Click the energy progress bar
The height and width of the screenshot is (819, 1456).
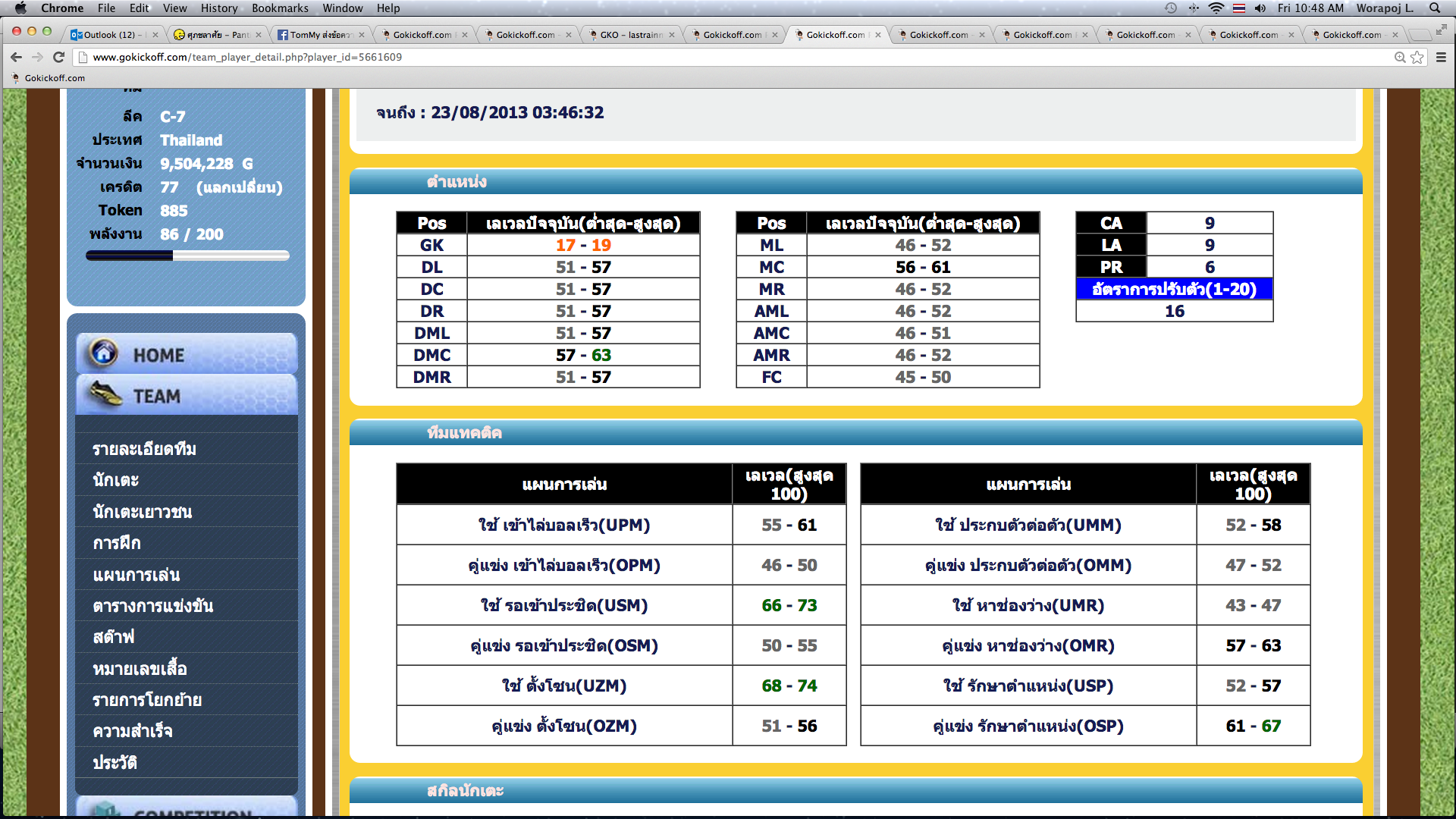pyautogui.click(x=187, y=256)
